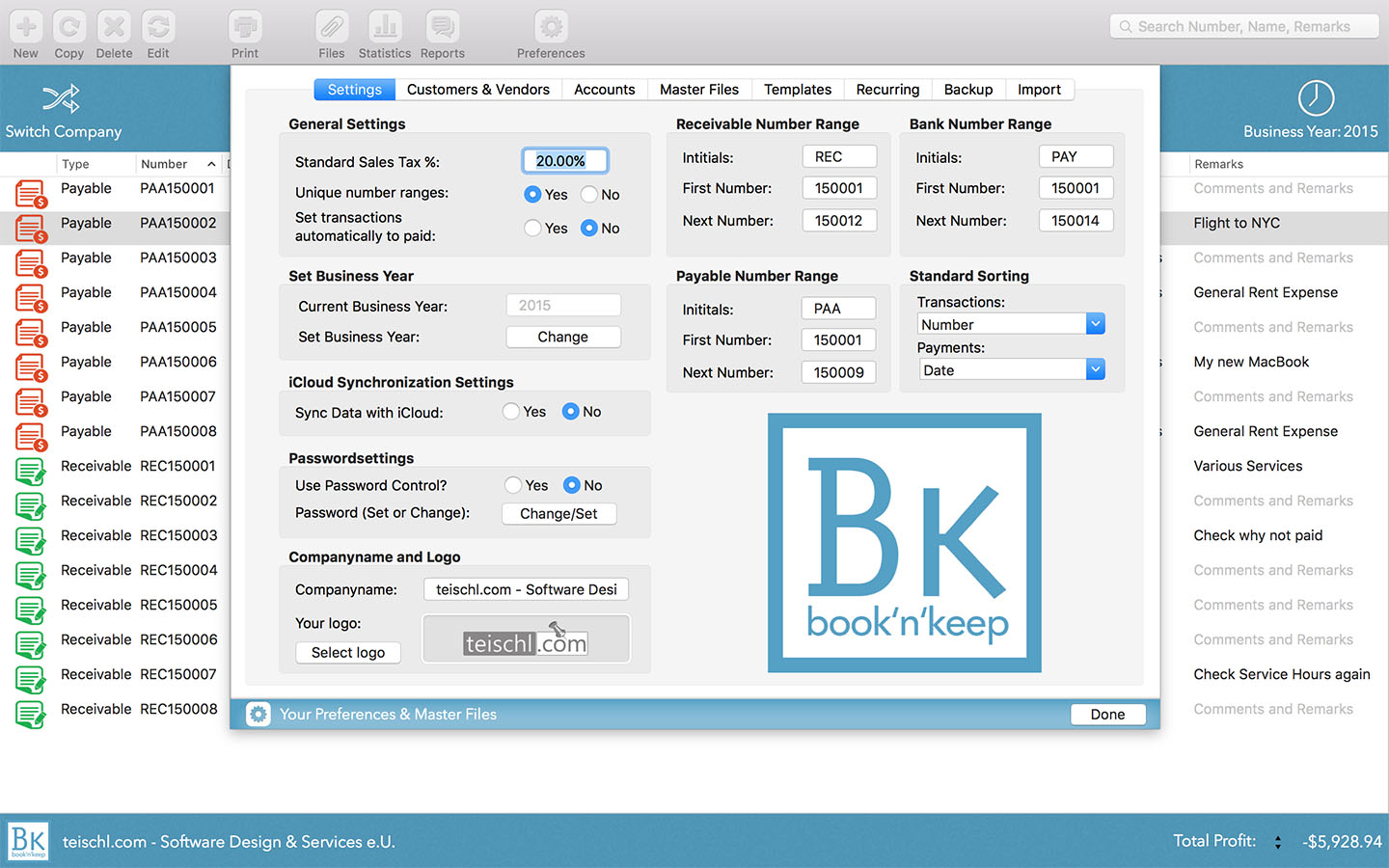Select 'Check Service Hours again' remark
Viewport: 1389px width, 868px height.
pyautogui.click(x=1282, y=674)
